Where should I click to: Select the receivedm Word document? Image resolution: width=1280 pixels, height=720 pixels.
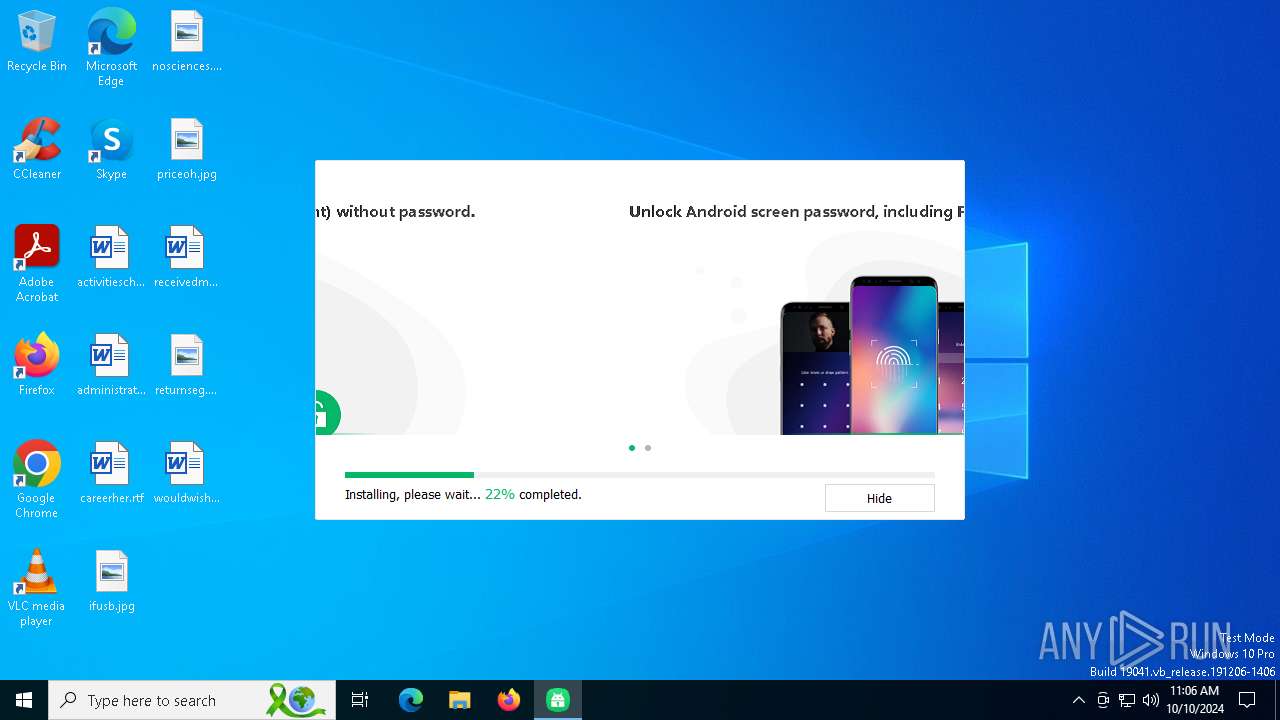click(187, 258)
